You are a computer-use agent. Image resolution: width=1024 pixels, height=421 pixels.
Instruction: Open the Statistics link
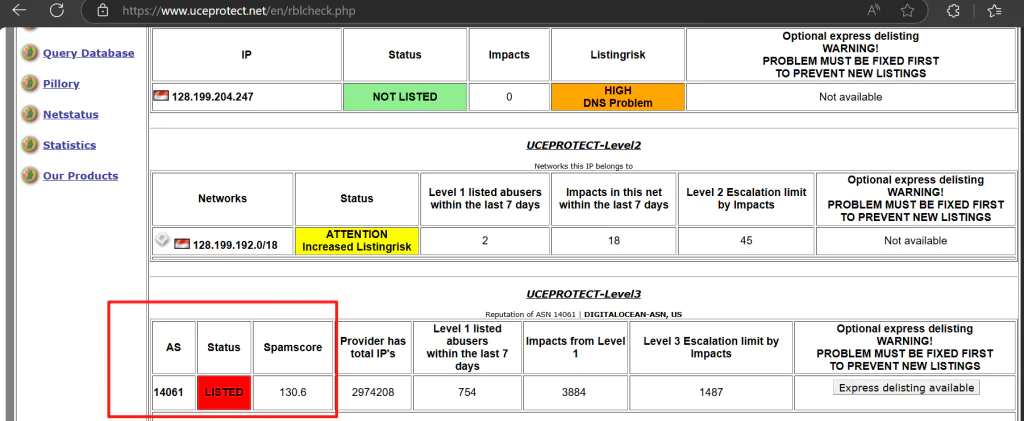69,145
